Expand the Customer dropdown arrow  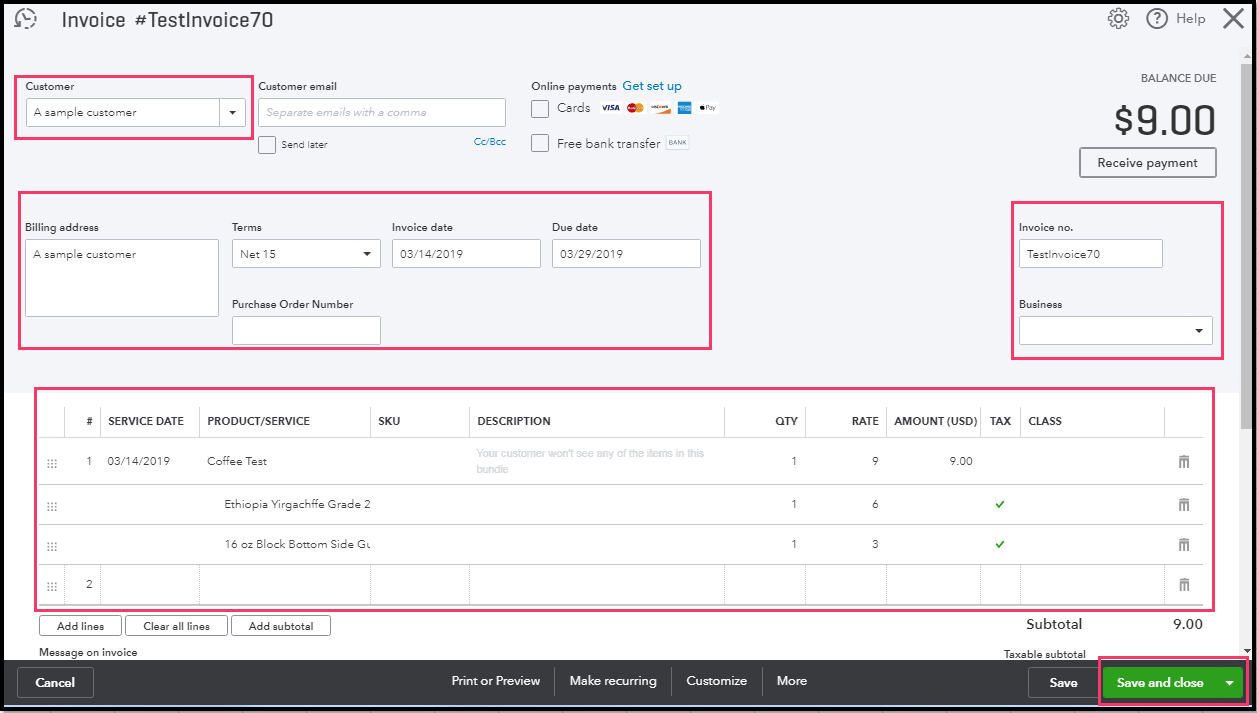pyautogui.click(x=232, y=113)
